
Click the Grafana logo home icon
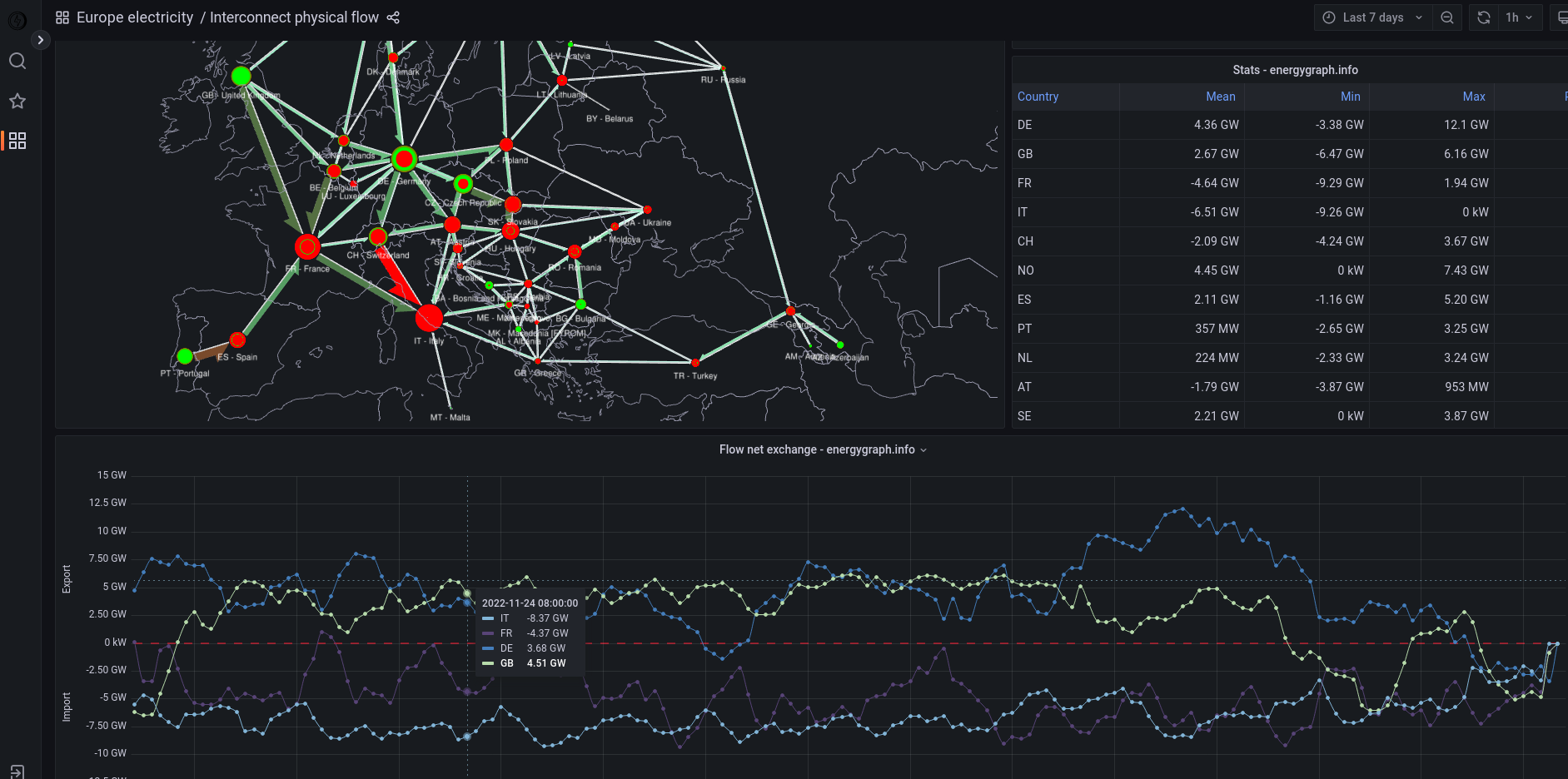coord(17,20)
